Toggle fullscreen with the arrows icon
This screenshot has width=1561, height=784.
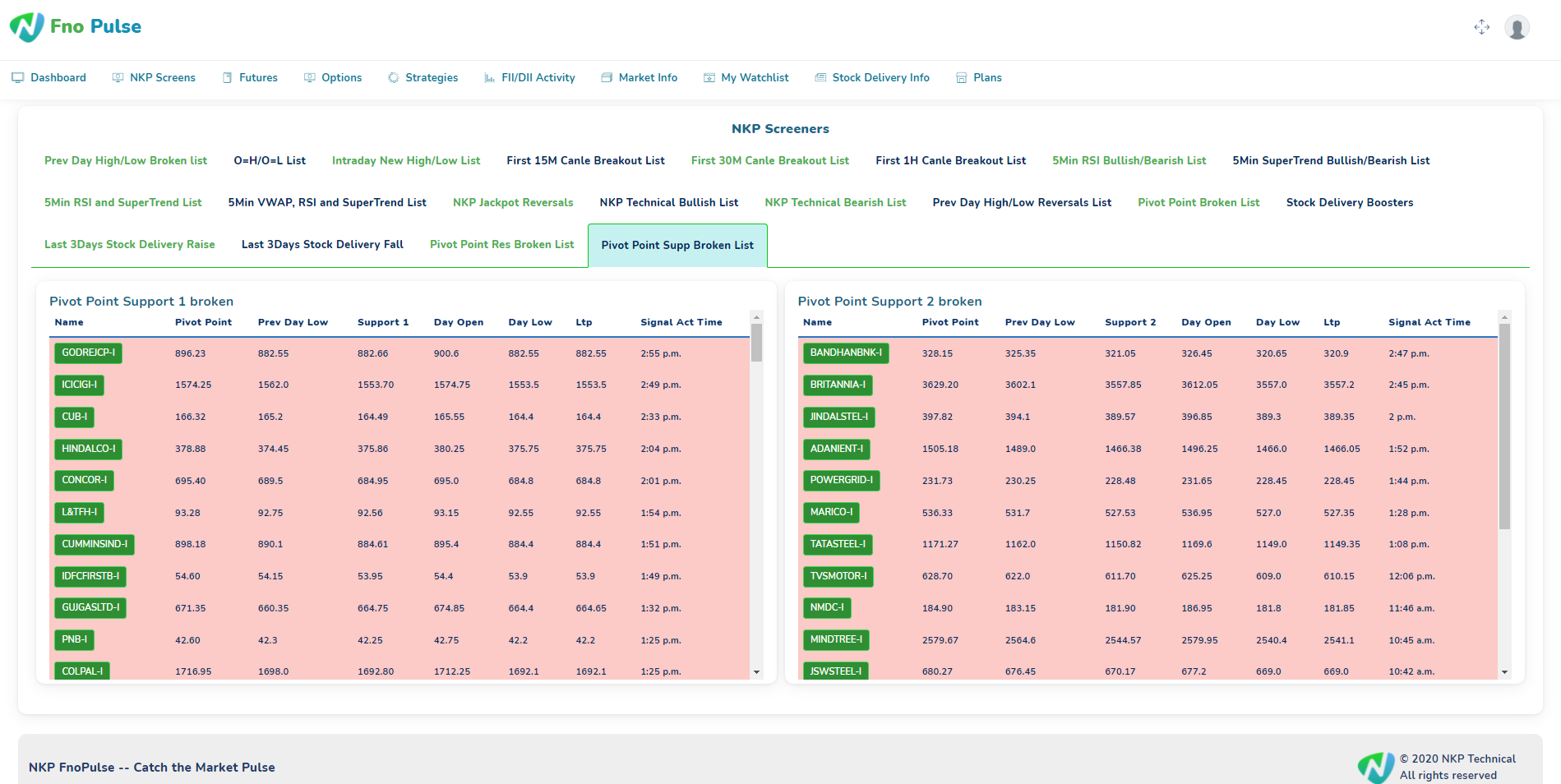(1481, 27)
